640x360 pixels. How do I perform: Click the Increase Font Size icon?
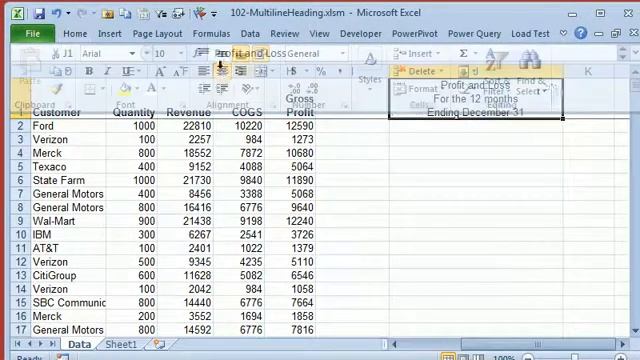point(160,72)
